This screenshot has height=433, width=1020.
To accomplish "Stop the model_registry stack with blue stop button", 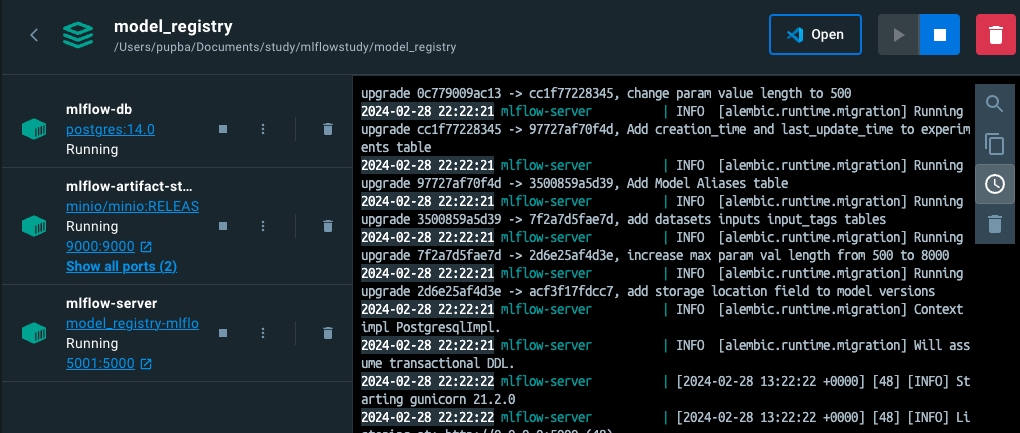I will (939, 34).
